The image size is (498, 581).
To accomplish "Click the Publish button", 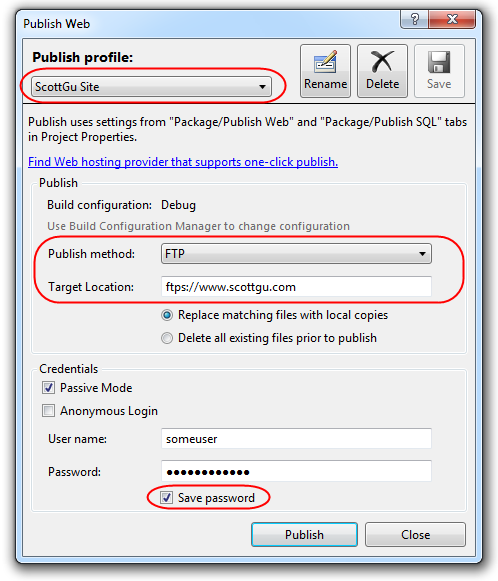I will [x=304, y=535].
